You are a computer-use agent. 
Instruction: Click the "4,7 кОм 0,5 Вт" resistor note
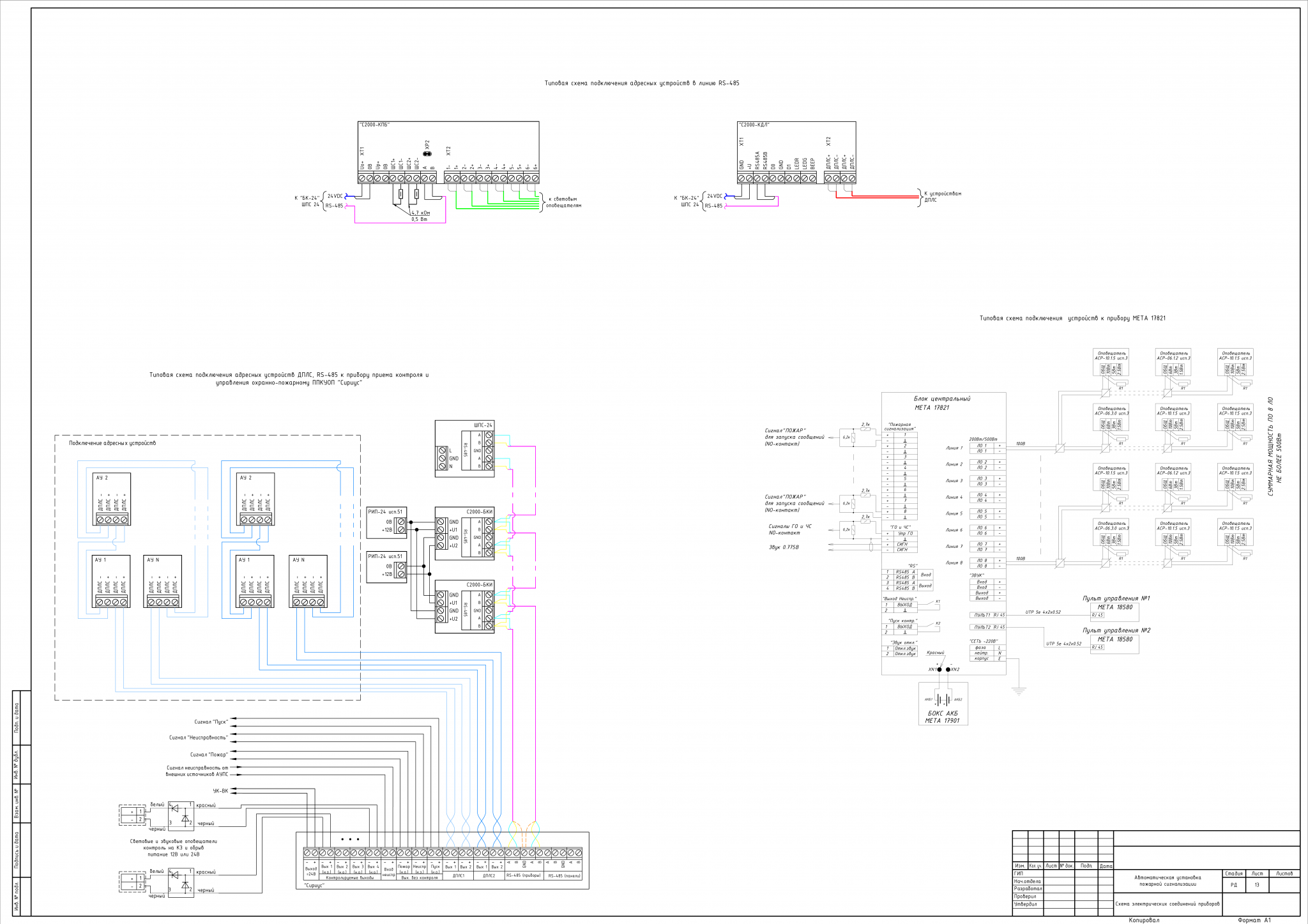[x=420, y=216]
